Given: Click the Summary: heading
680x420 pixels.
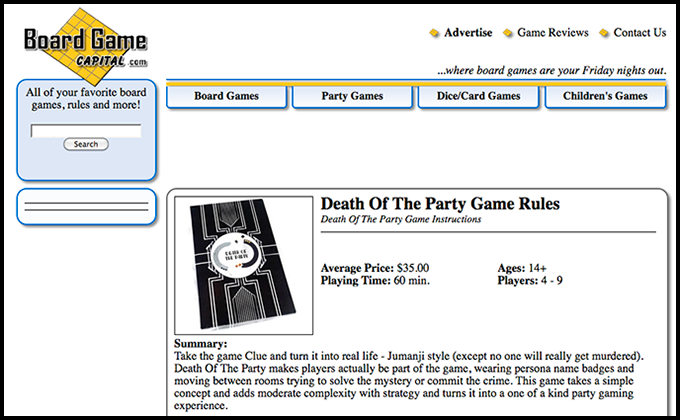Looking at the screenshot, I should click(200, 344).
